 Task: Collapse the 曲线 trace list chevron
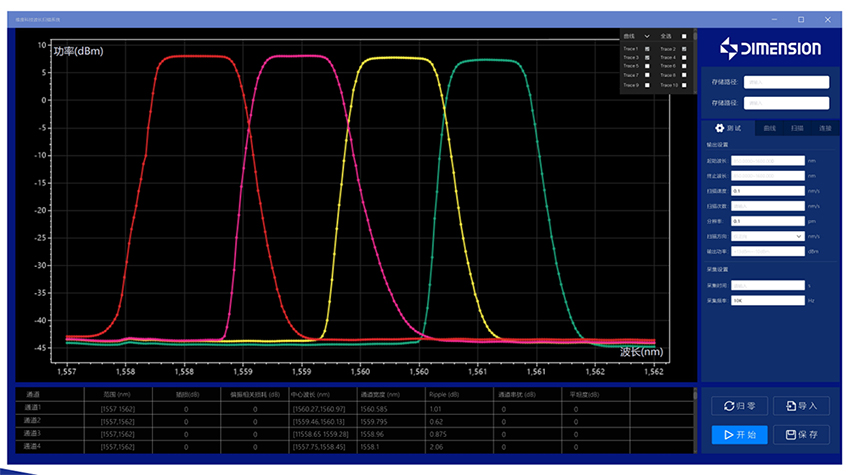(x=647, y=36)
